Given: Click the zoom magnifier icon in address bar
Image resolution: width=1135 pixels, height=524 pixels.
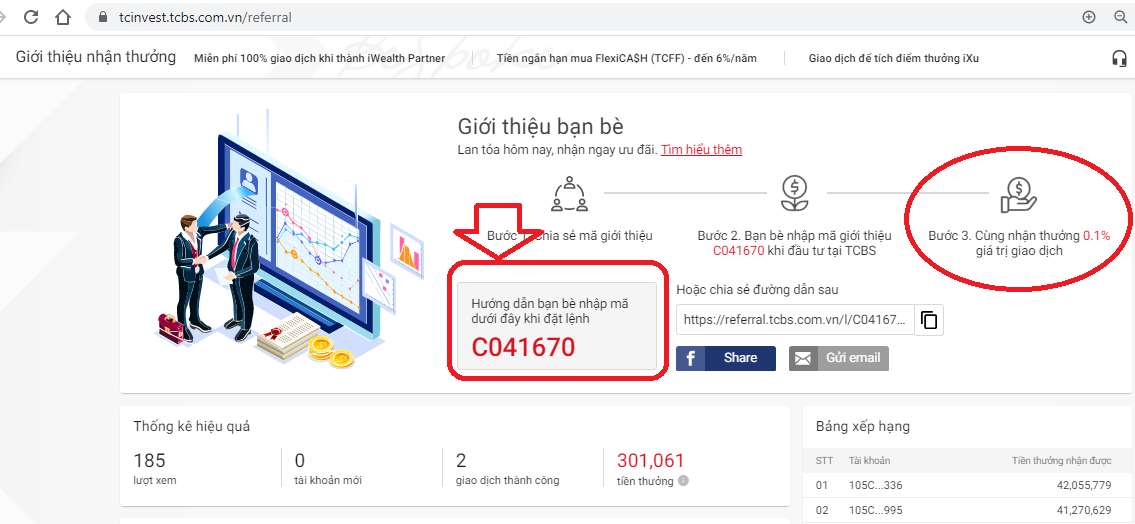Looking at the screenshot, I should 1120,17.
